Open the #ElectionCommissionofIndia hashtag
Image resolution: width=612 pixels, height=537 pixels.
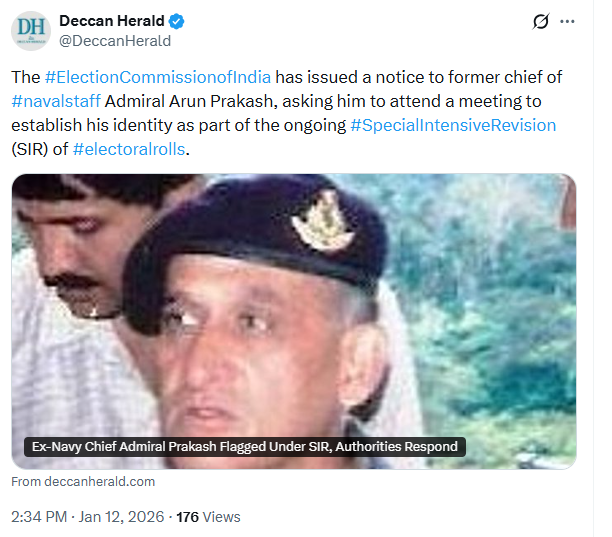(157, 77)
